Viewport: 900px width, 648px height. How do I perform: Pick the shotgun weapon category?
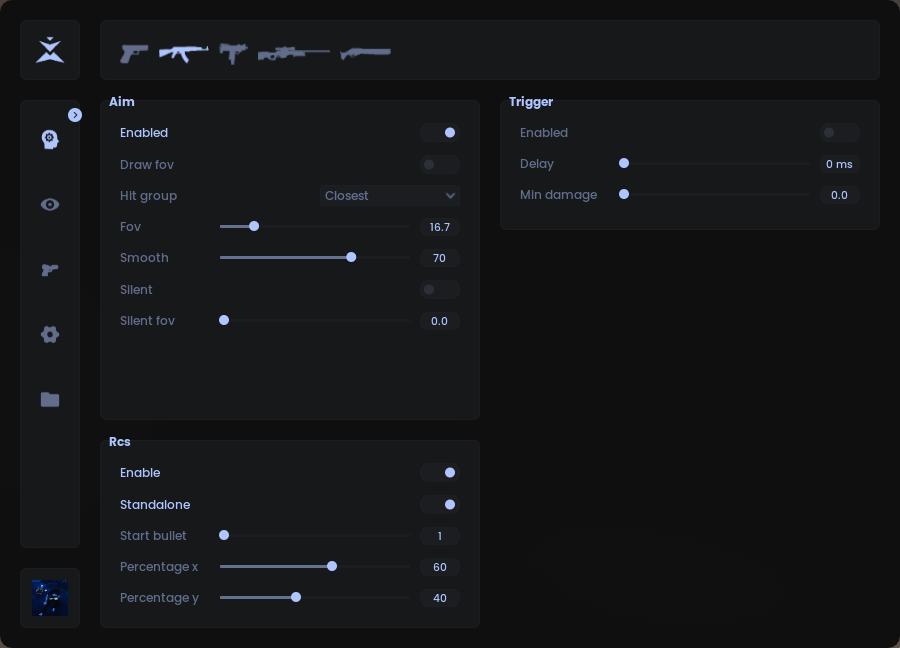pyautogui.click(x=365, y=52)
